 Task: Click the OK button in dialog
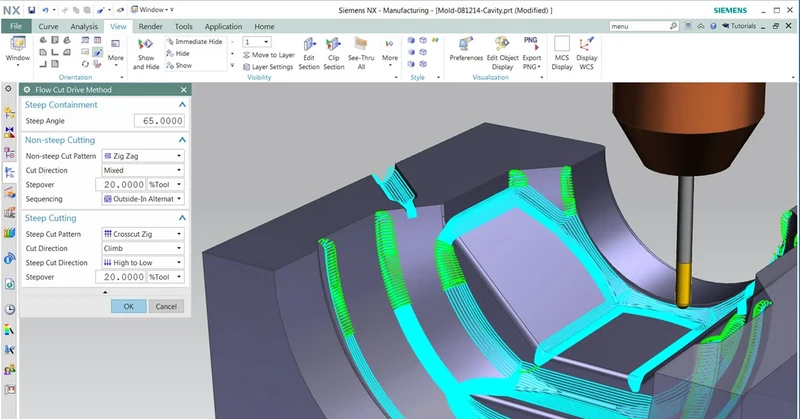(128, 306)
